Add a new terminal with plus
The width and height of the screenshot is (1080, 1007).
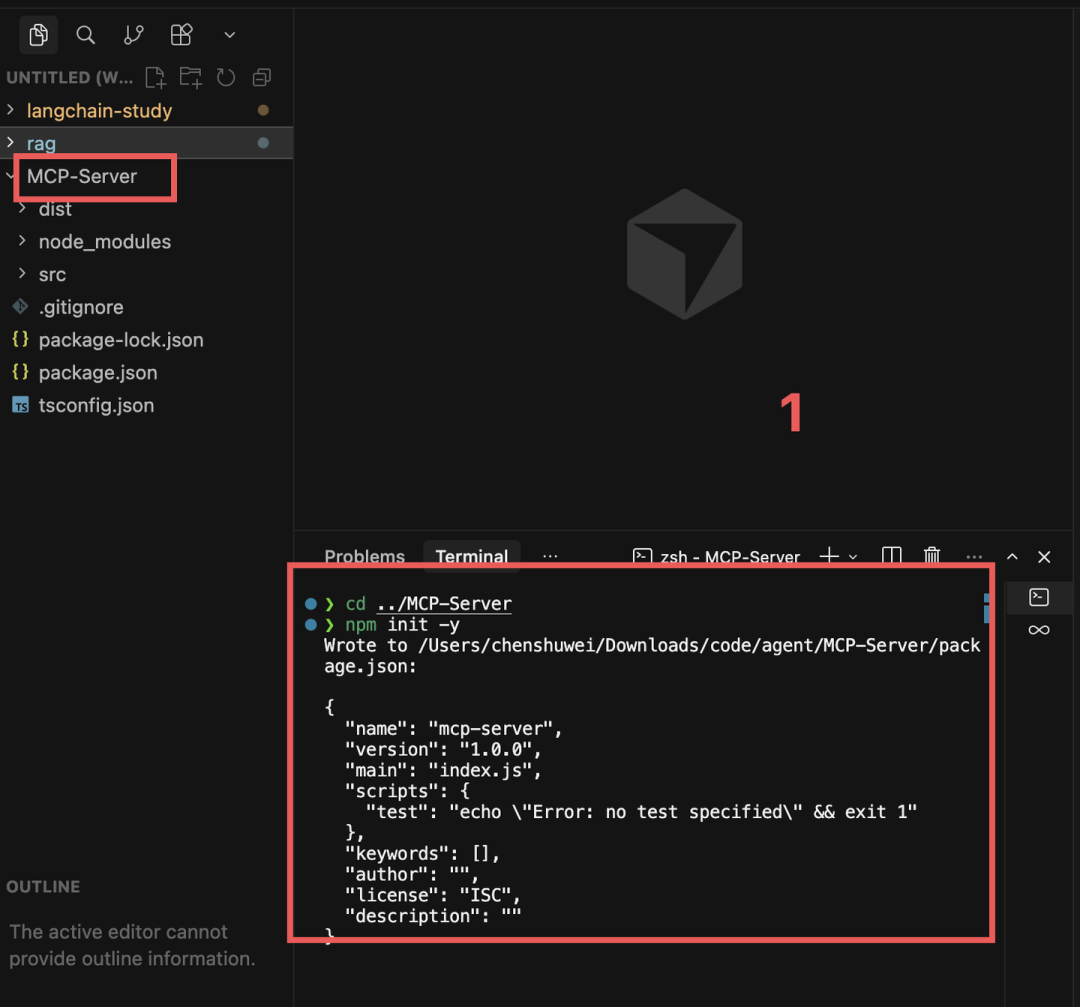(x=829, y=556)
